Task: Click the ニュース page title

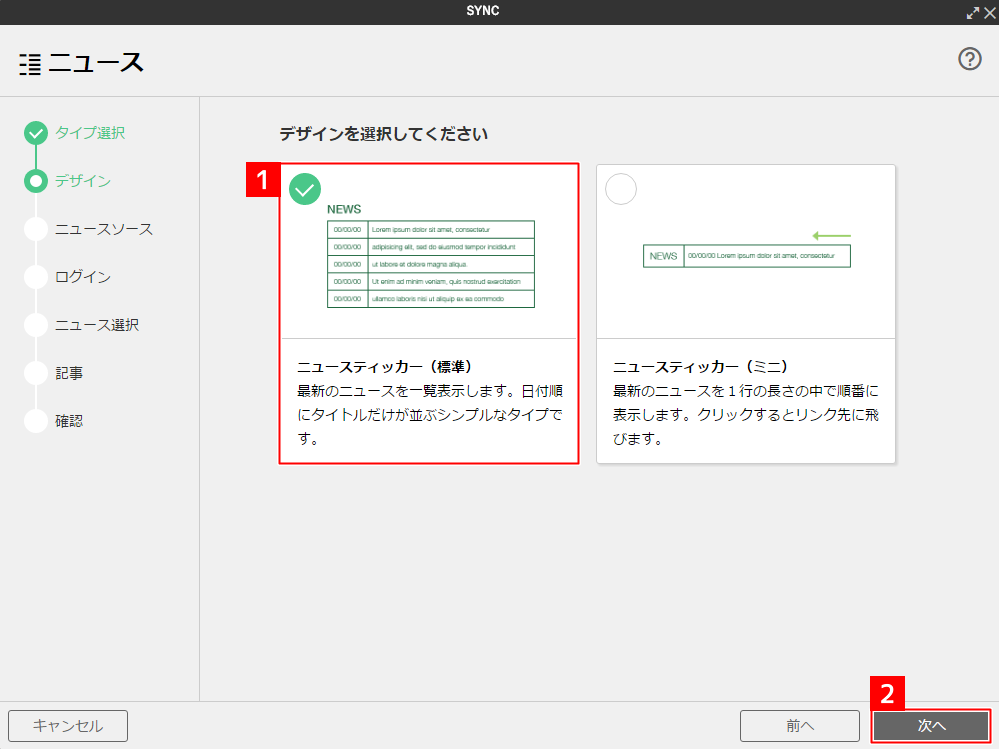Action: [x=96, y=63]
